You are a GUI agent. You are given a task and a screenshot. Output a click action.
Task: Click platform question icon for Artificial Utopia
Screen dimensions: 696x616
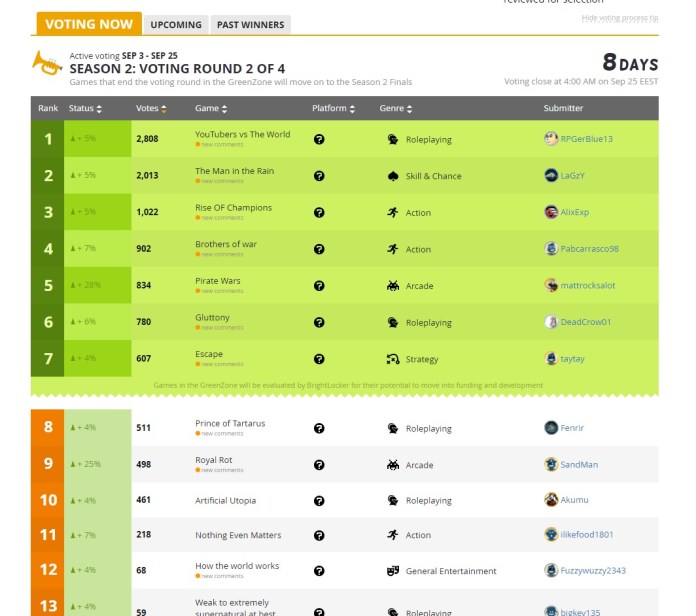(319, 501)
